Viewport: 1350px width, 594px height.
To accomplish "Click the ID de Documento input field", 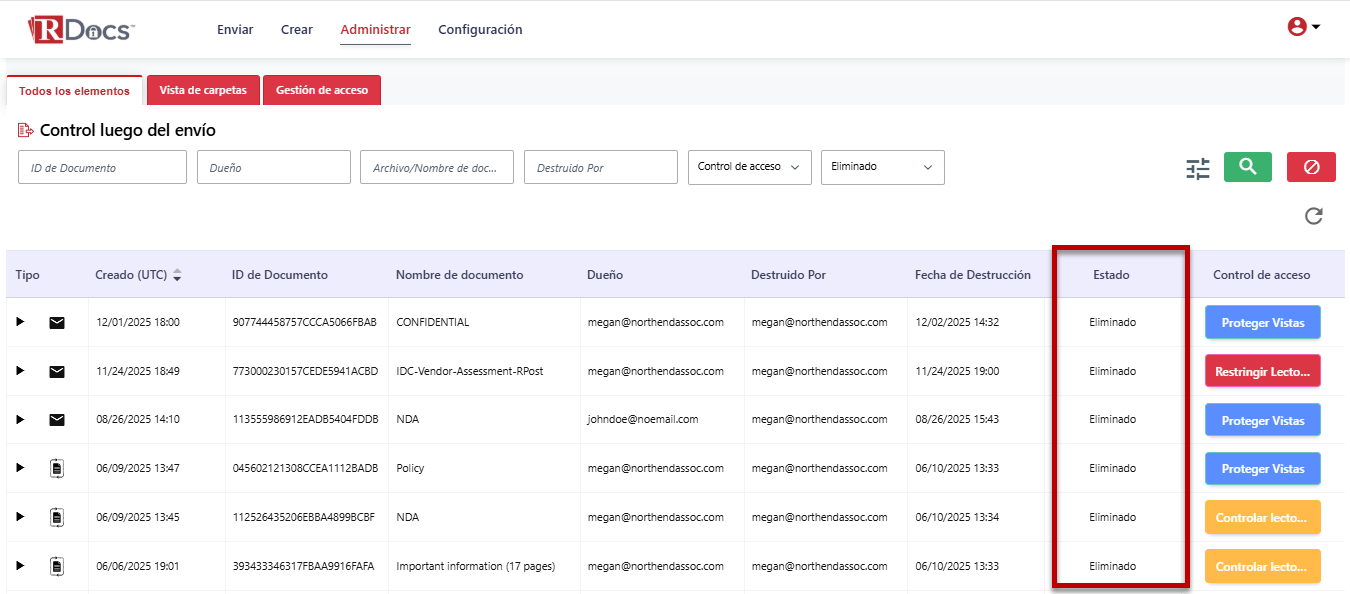I will [x=102, y=168].
